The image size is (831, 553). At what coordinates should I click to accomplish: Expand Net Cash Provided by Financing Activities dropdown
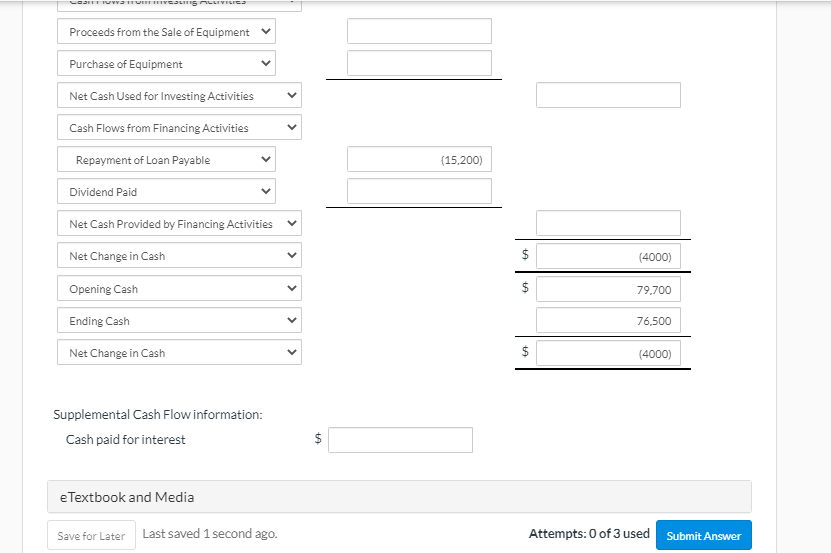[x=179, y=224]
